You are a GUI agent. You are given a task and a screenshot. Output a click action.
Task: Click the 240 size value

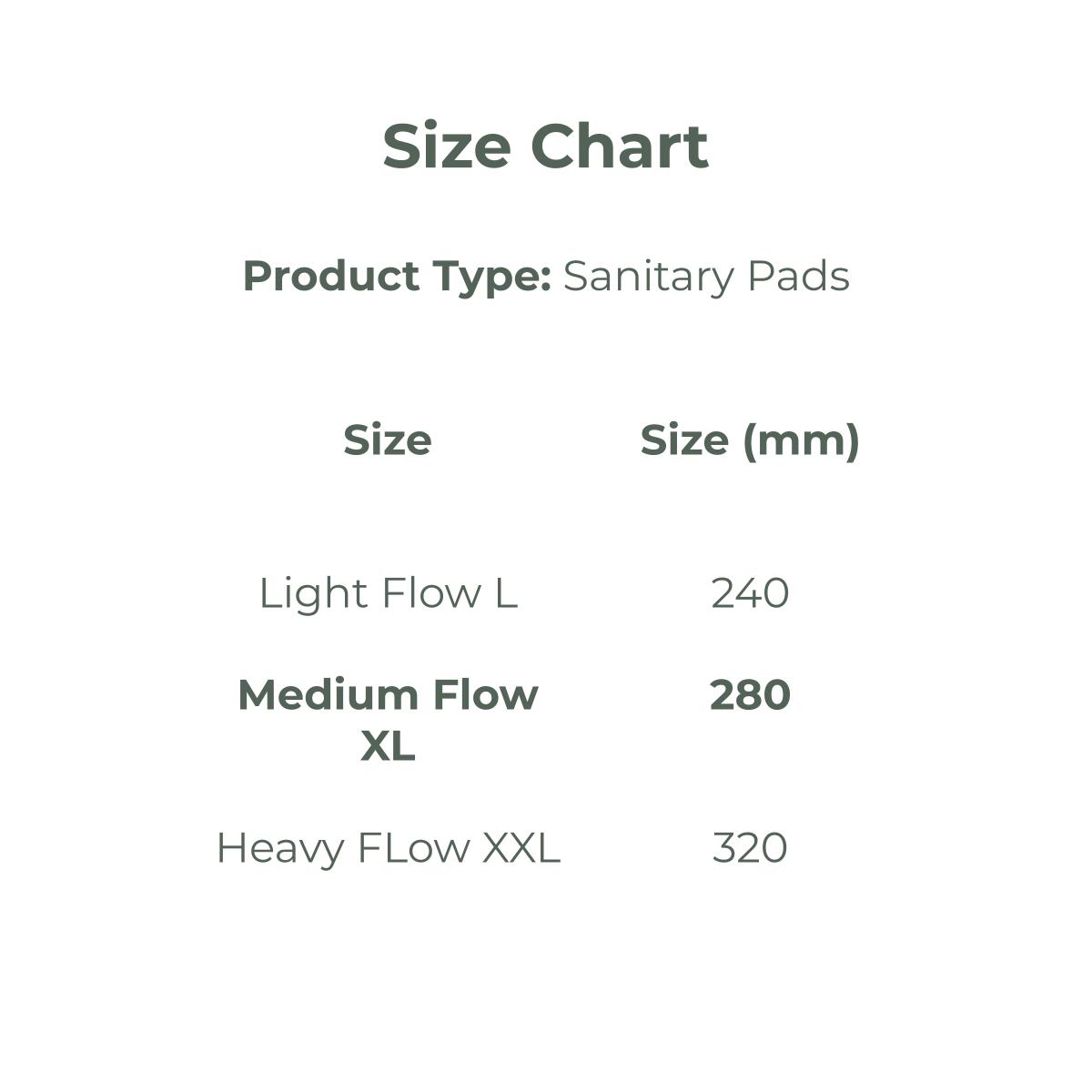point(750,593)
